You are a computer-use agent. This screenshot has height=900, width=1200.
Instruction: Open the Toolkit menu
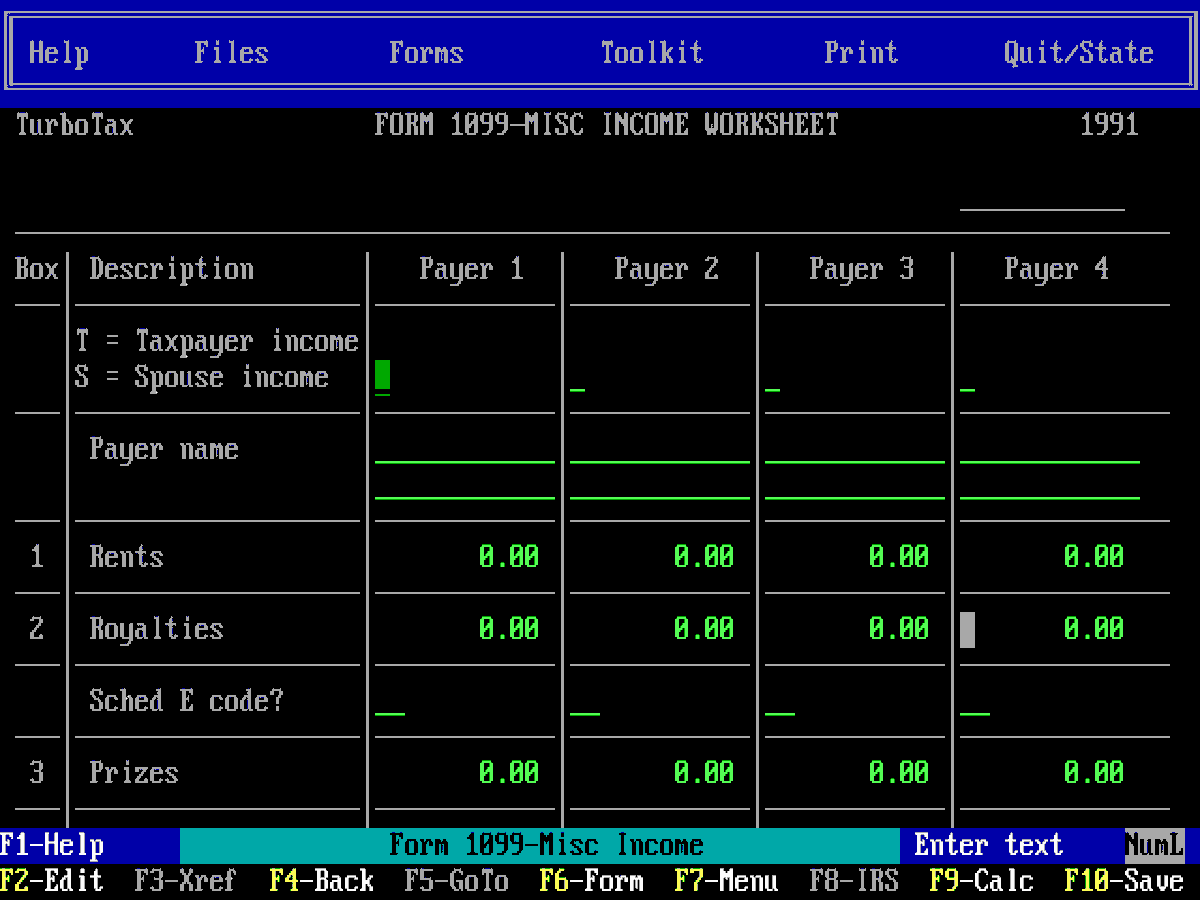(x=652, y=53)
